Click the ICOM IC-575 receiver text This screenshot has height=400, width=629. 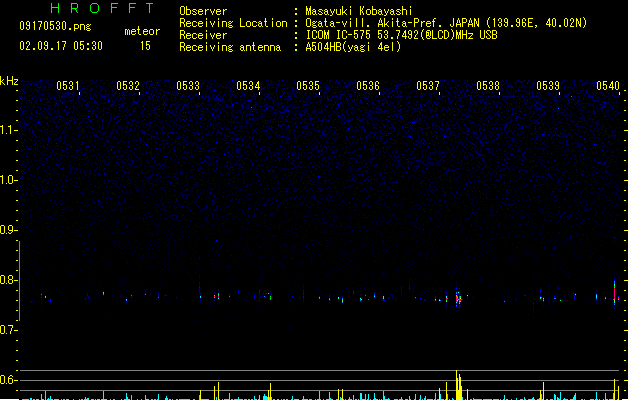click(402, 35)
